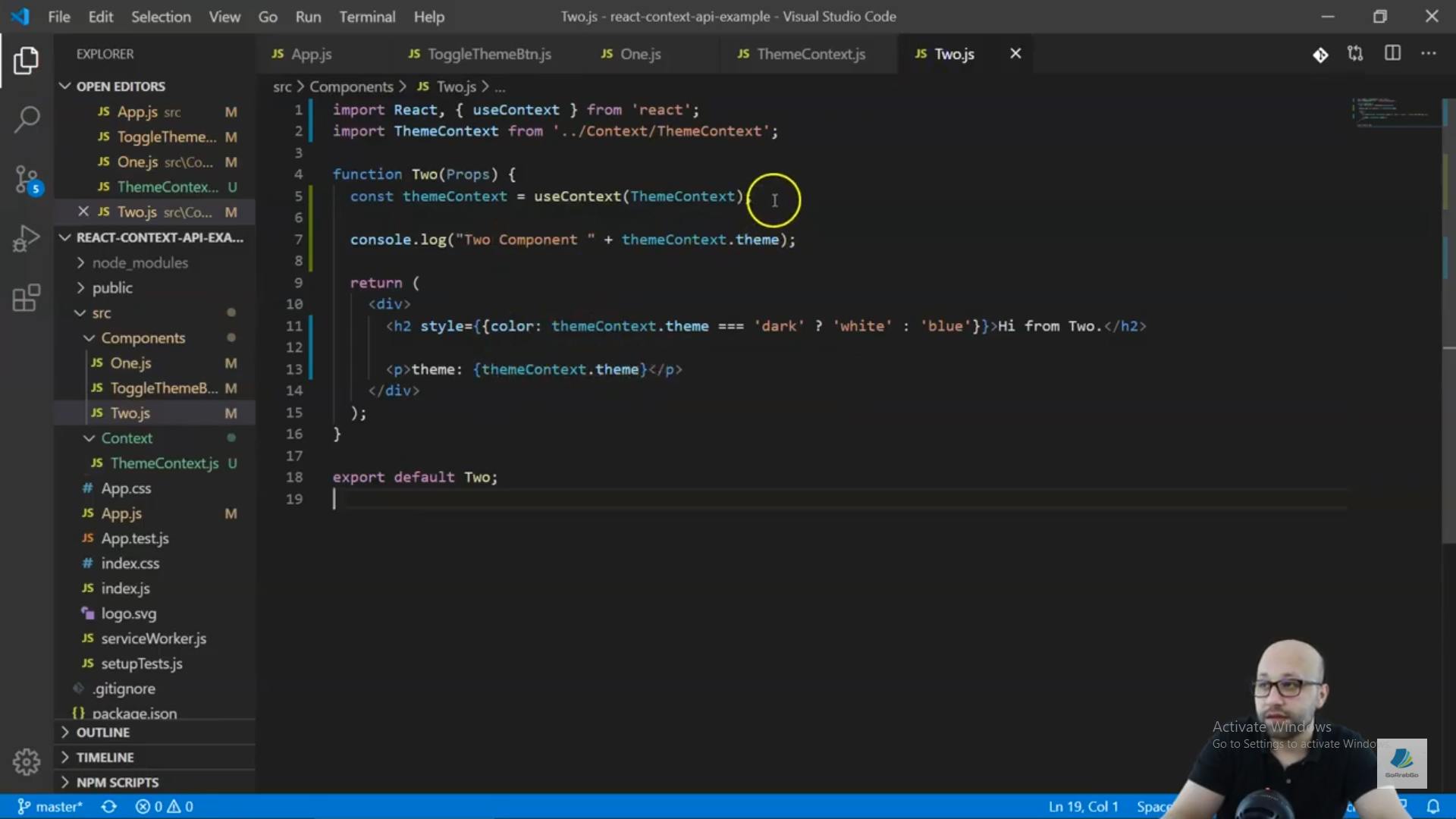1456x819 pixels.
Task: Click the master branch indicator
Action: tap(50, 806)
